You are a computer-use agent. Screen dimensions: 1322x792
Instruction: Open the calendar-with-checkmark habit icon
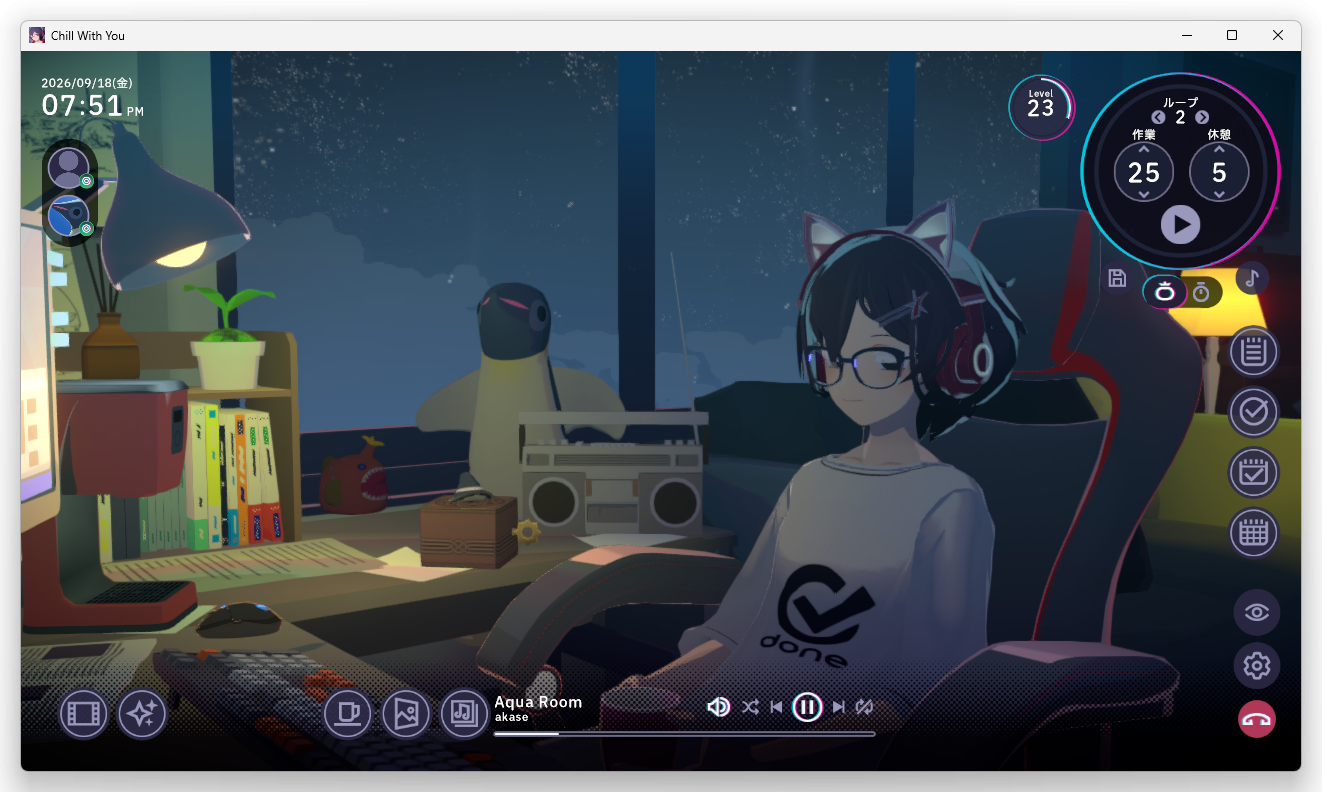[x=1254, y=473]
